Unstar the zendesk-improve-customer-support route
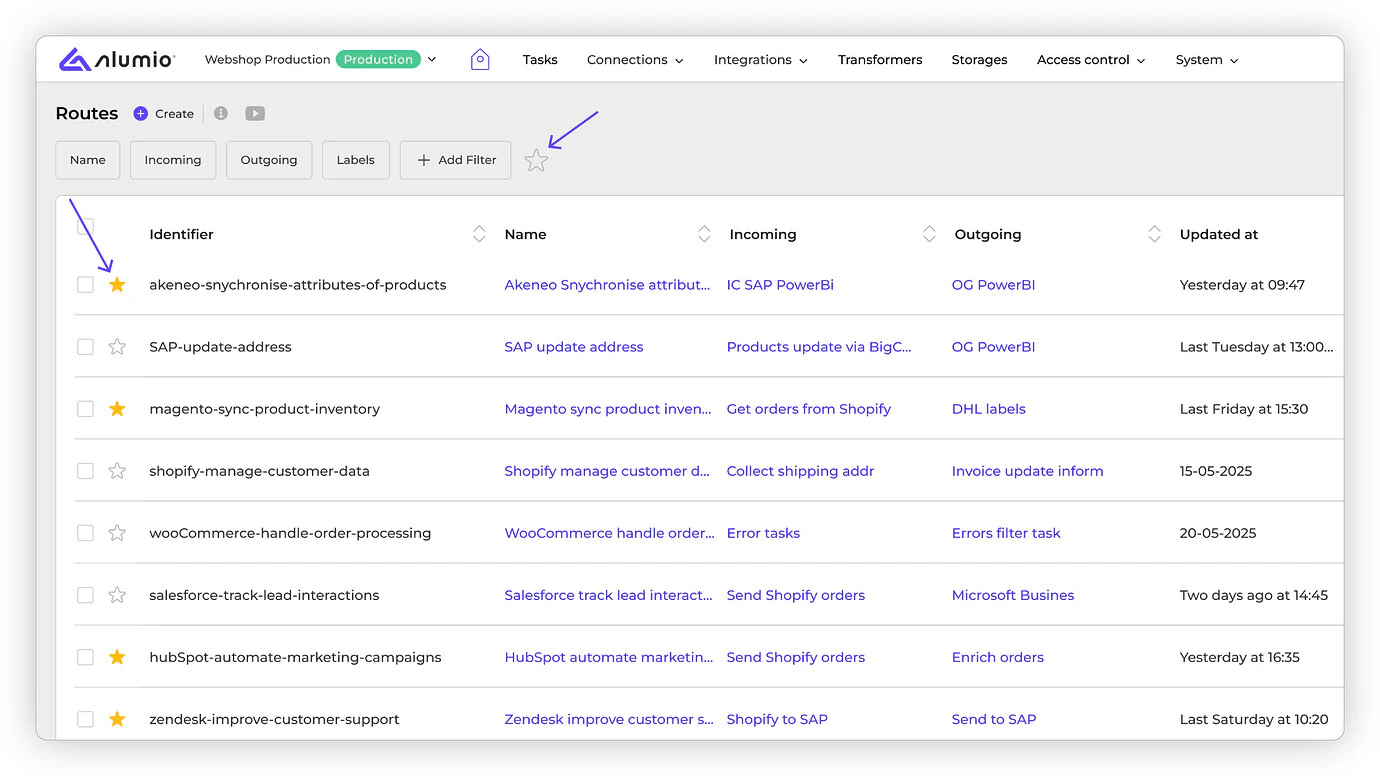The width and height of the screenshot is (1380, 776). pos(117,719)
